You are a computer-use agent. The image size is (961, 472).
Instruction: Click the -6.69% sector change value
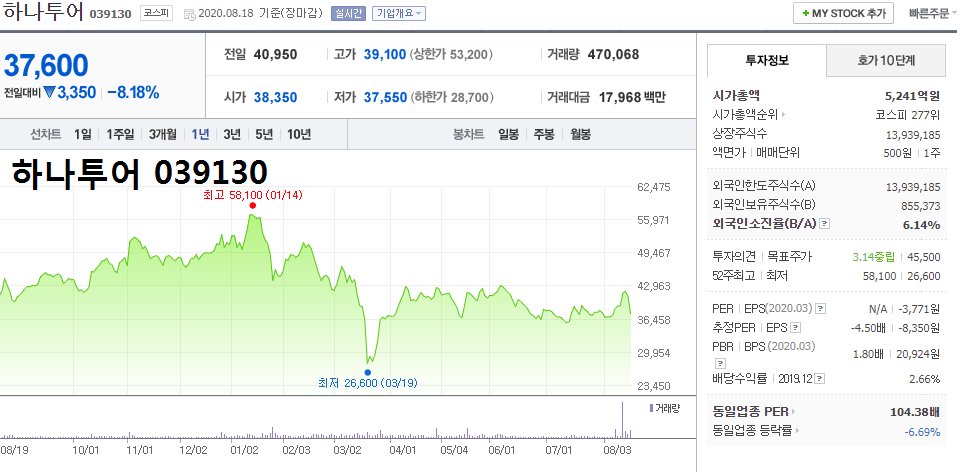tap(922, 432)
